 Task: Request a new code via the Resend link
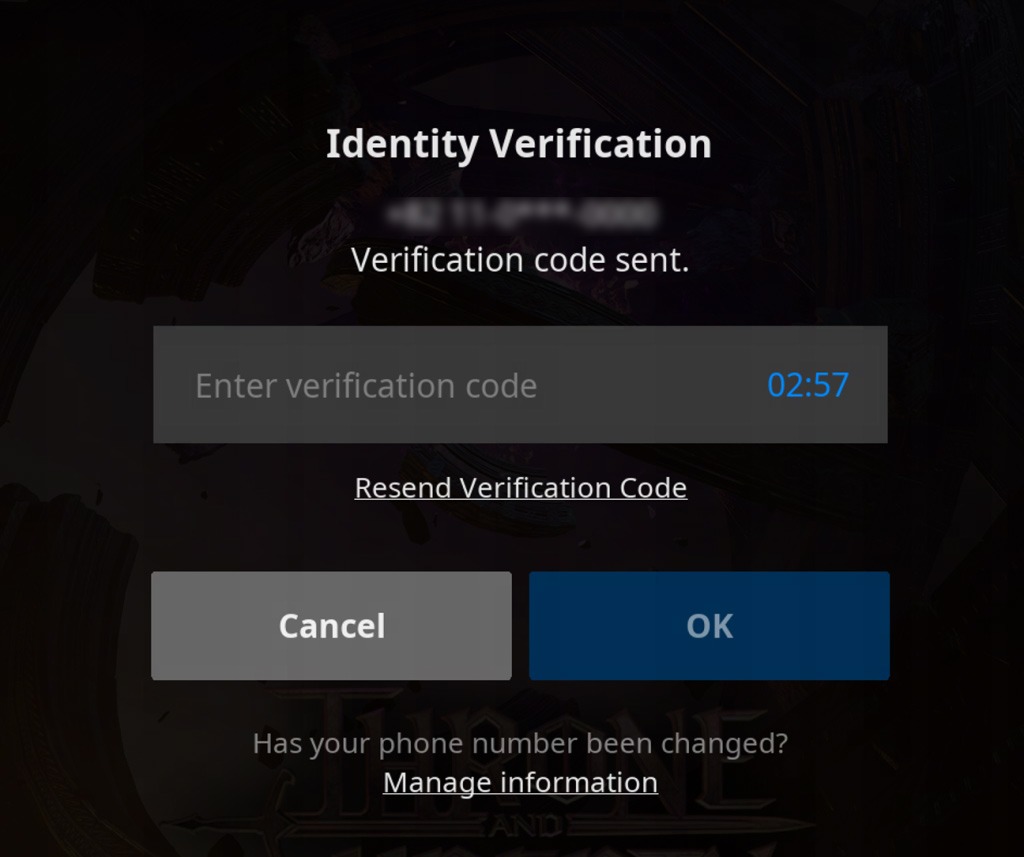[x=520, y=488]
